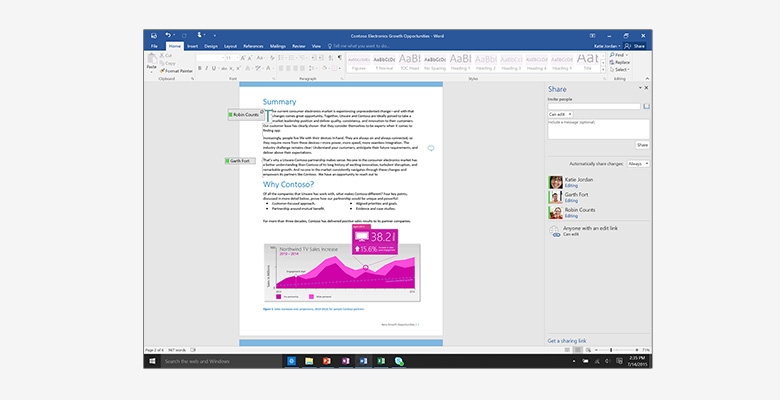This screenshot has height=400, width=780.
Task: Open the Katie Jordan account menu
Action: tap(607, 46)
